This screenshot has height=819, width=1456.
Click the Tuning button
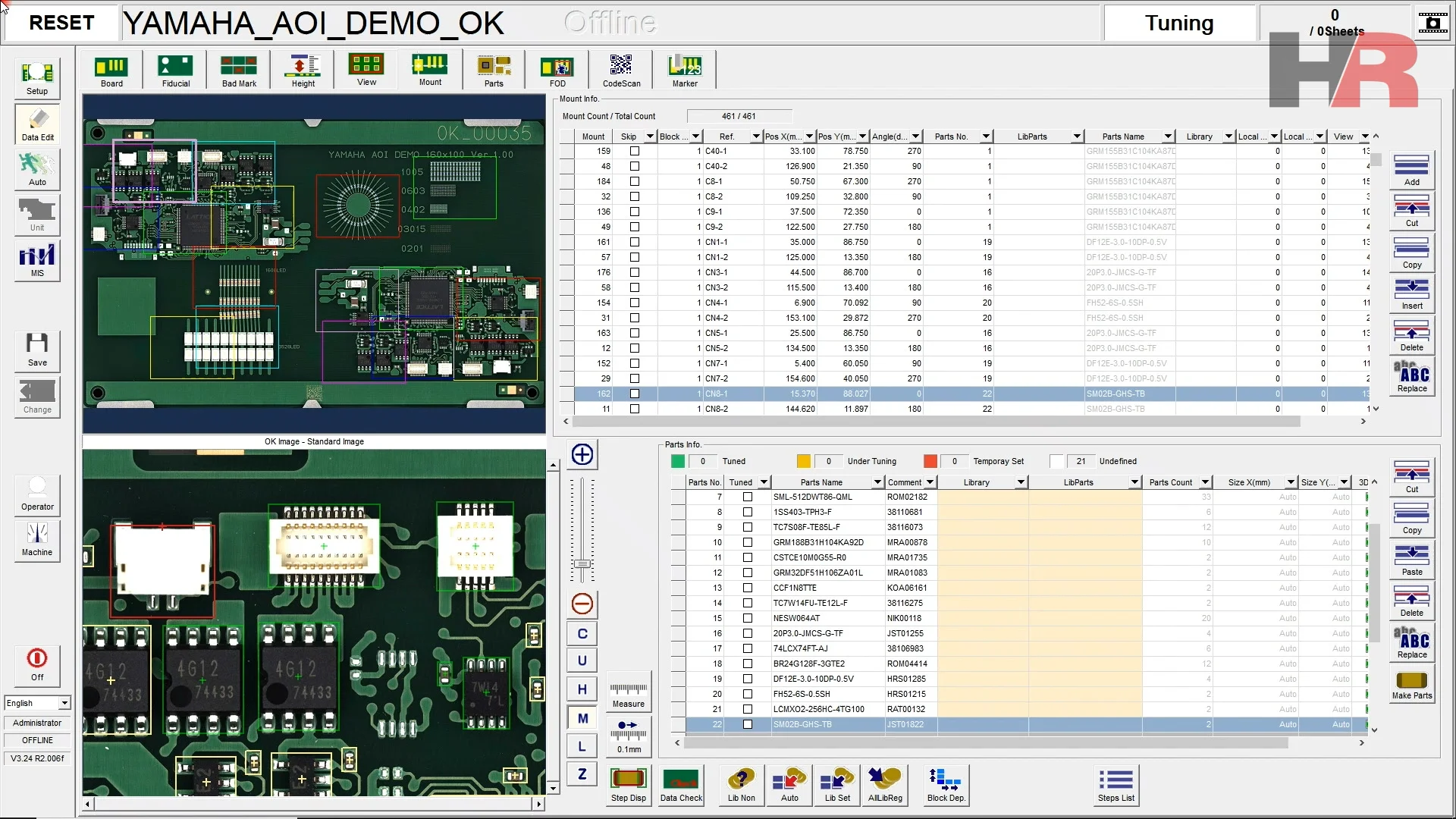pyautogui.click(x=1179, y=23)
